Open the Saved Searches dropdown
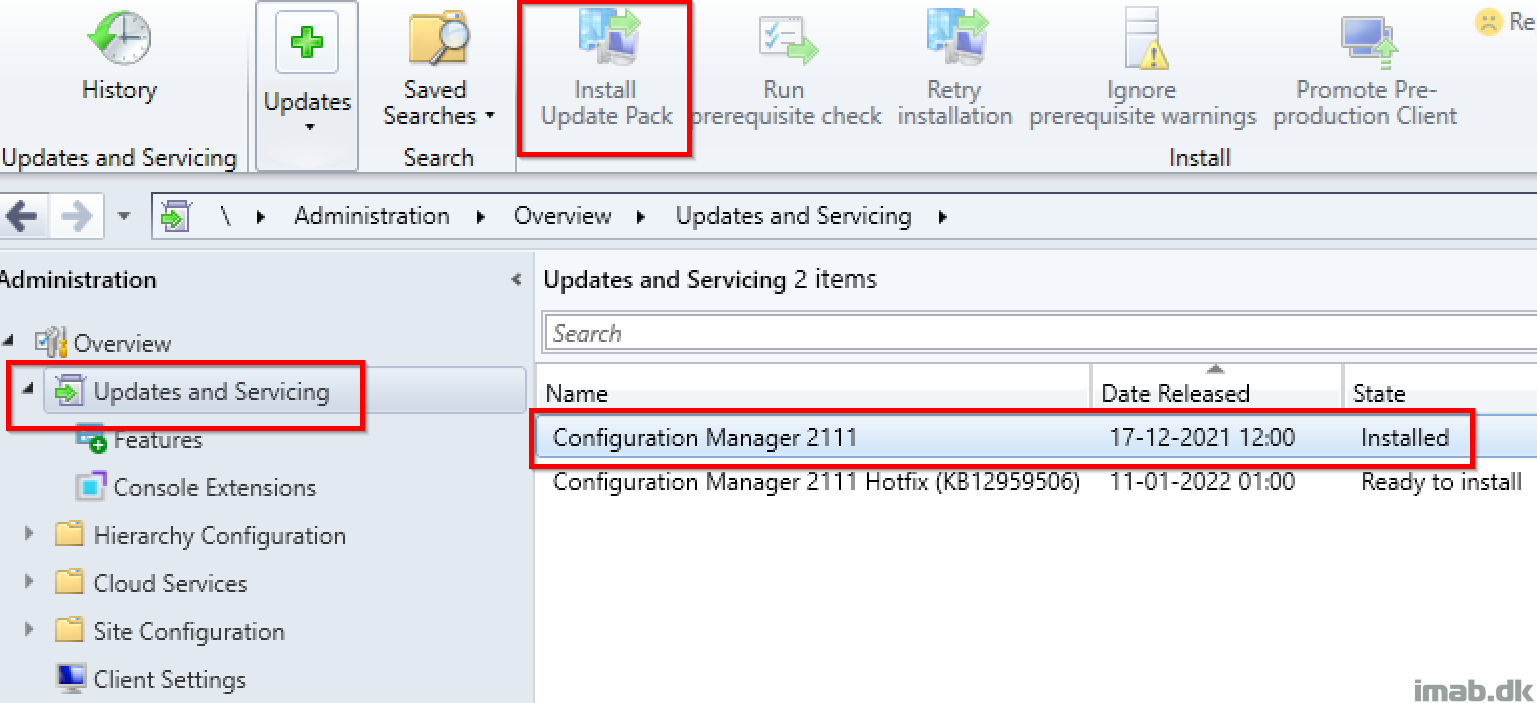This screenshot has height=703, width=1537. (439, 103)
